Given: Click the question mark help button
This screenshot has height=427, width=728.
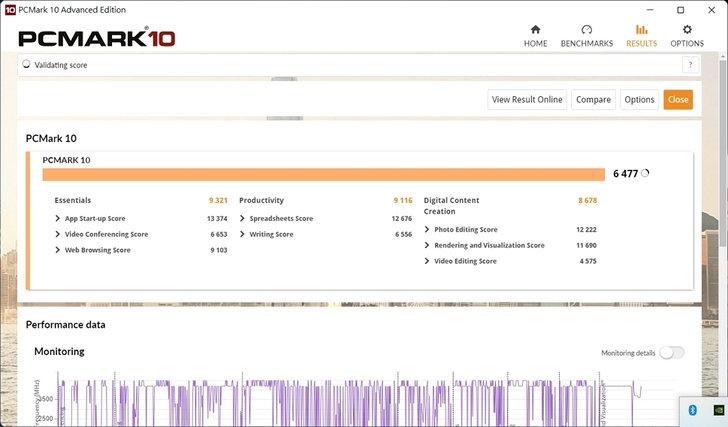Looking at the screenshot, I should tap(690, 65).
